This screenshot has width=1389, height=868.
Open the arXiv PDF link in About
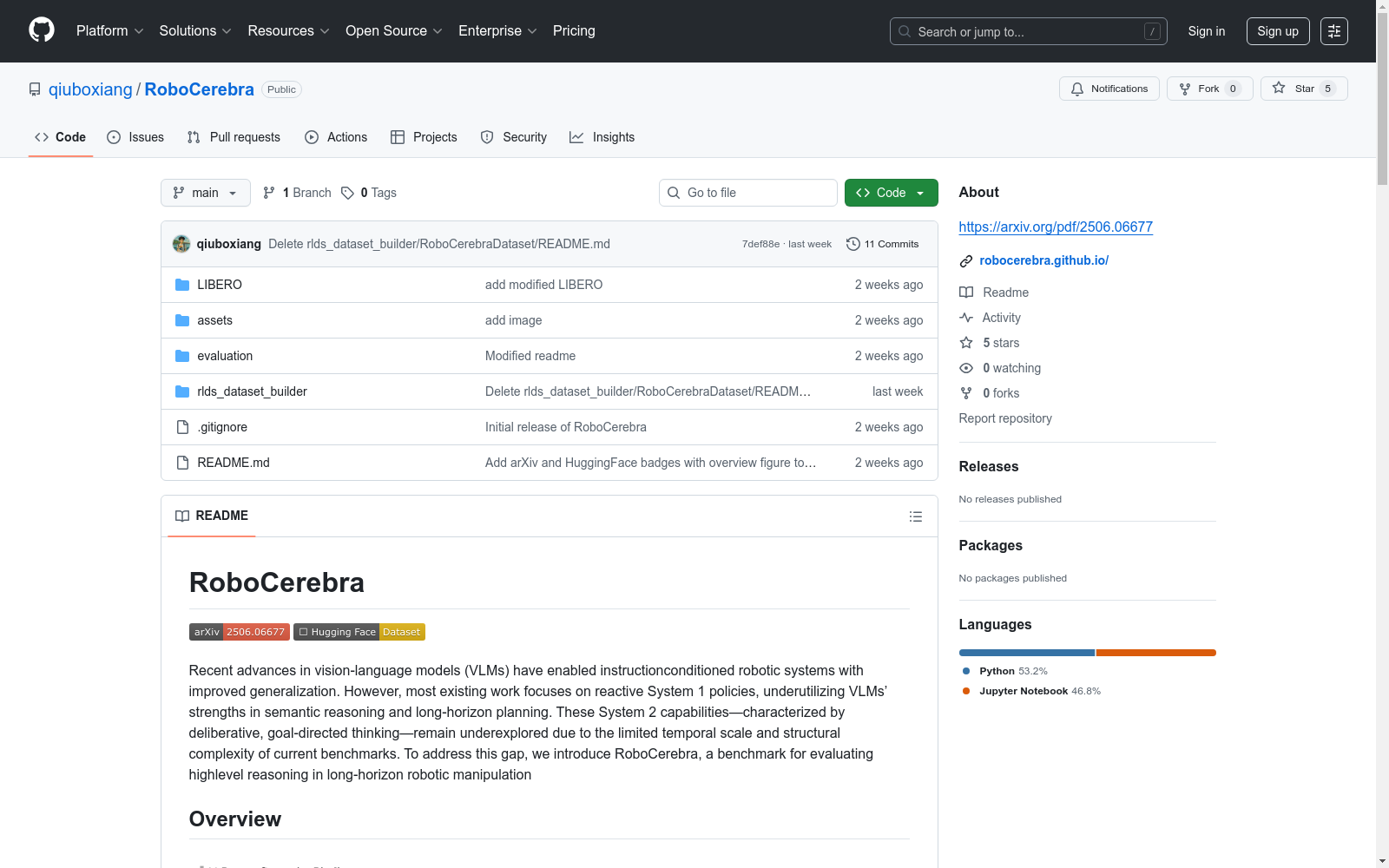click(1056, 227)
